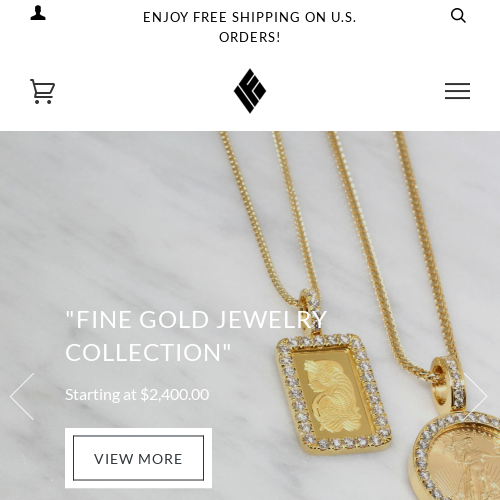Select the free shipping announcement text
The image size is (500, 500).
(250, 27)
